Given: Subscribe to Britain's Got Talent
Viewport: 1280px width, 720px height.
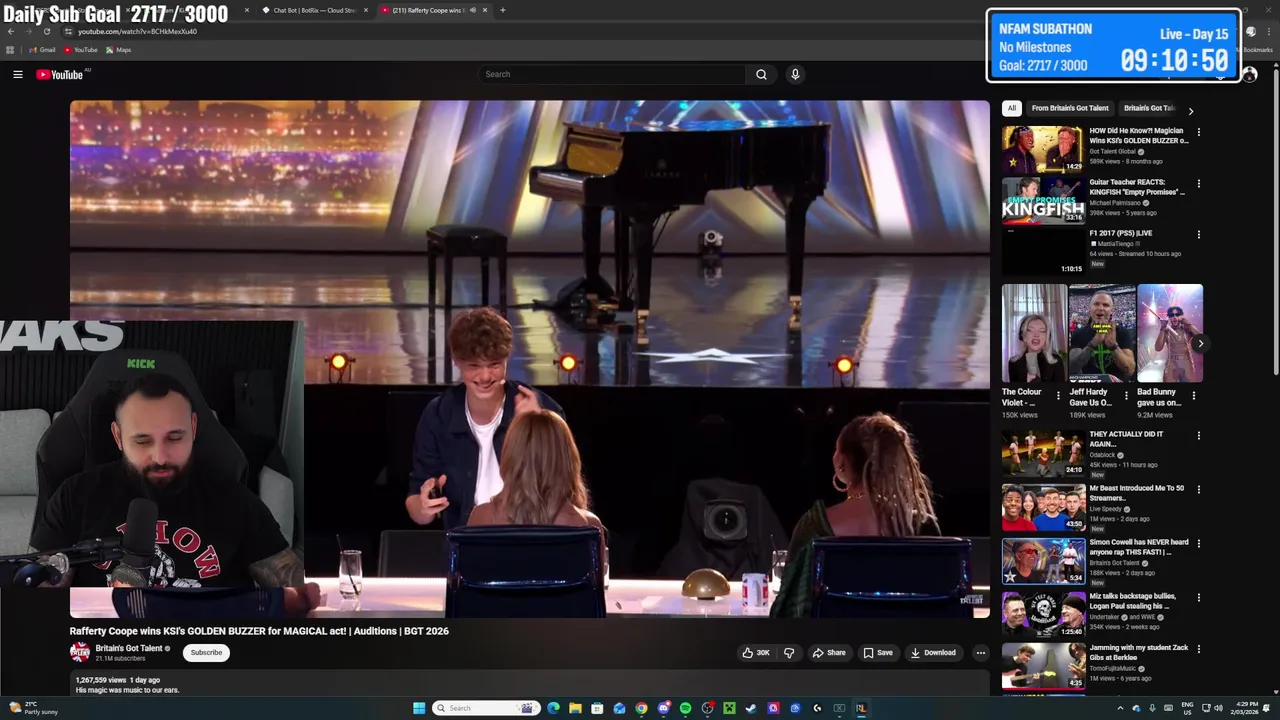Looking at the screenshot, I should pyautogui.click(x=206, y=652).
